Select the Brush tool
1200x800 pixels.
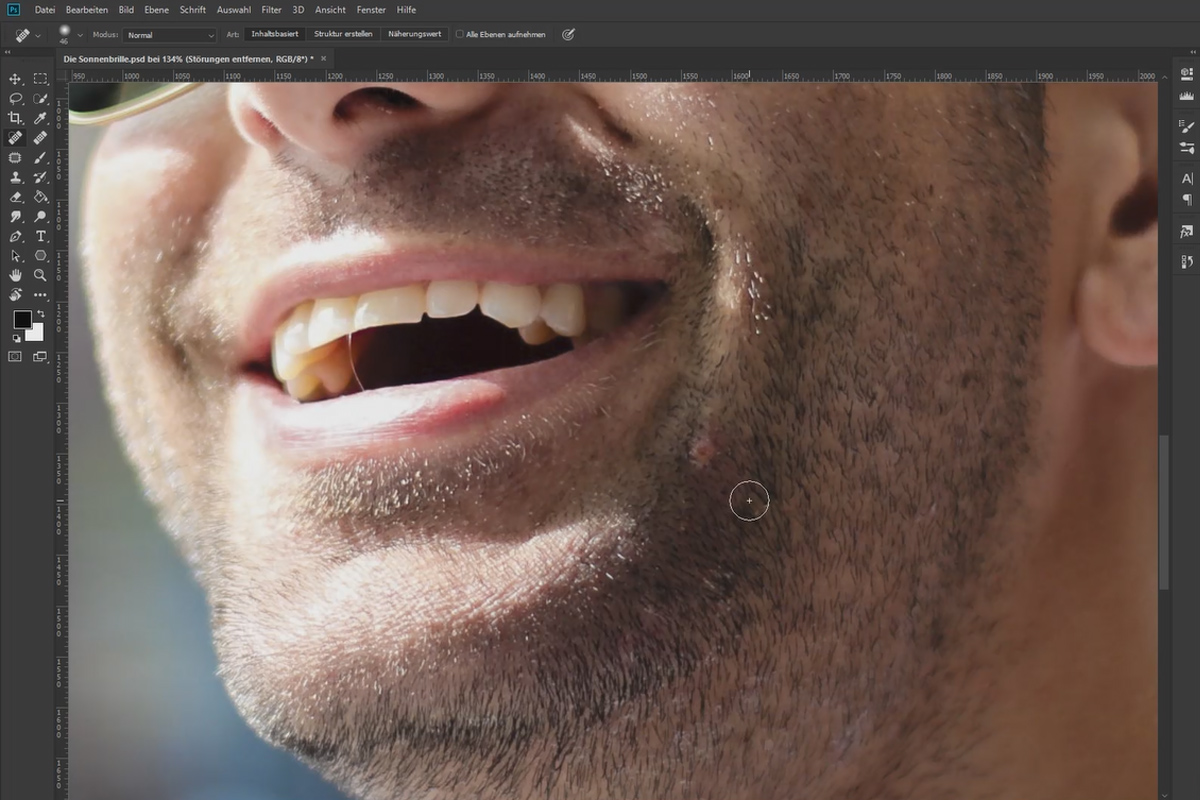(41, 157)
